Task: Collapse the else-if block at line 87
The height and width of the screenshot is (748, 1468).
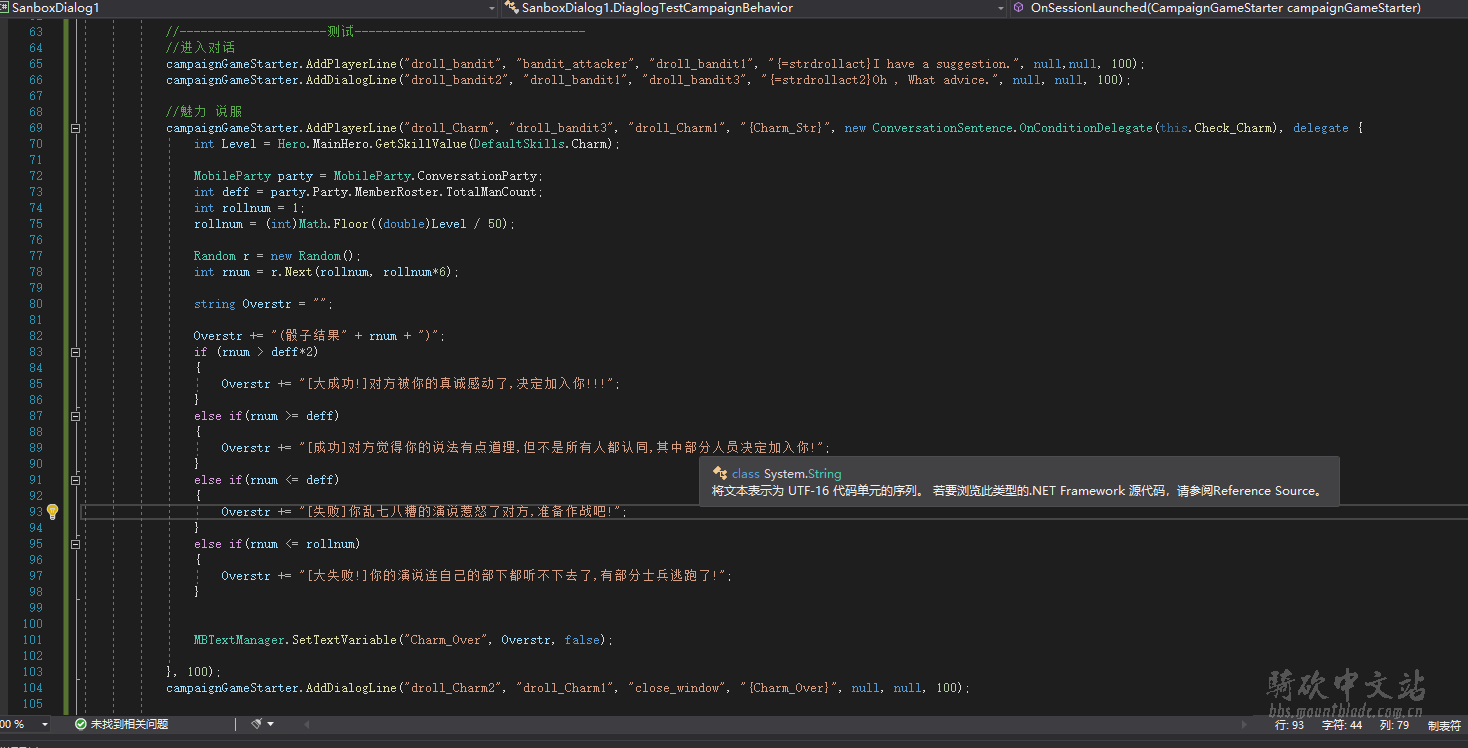Action: tap(75, 416)
